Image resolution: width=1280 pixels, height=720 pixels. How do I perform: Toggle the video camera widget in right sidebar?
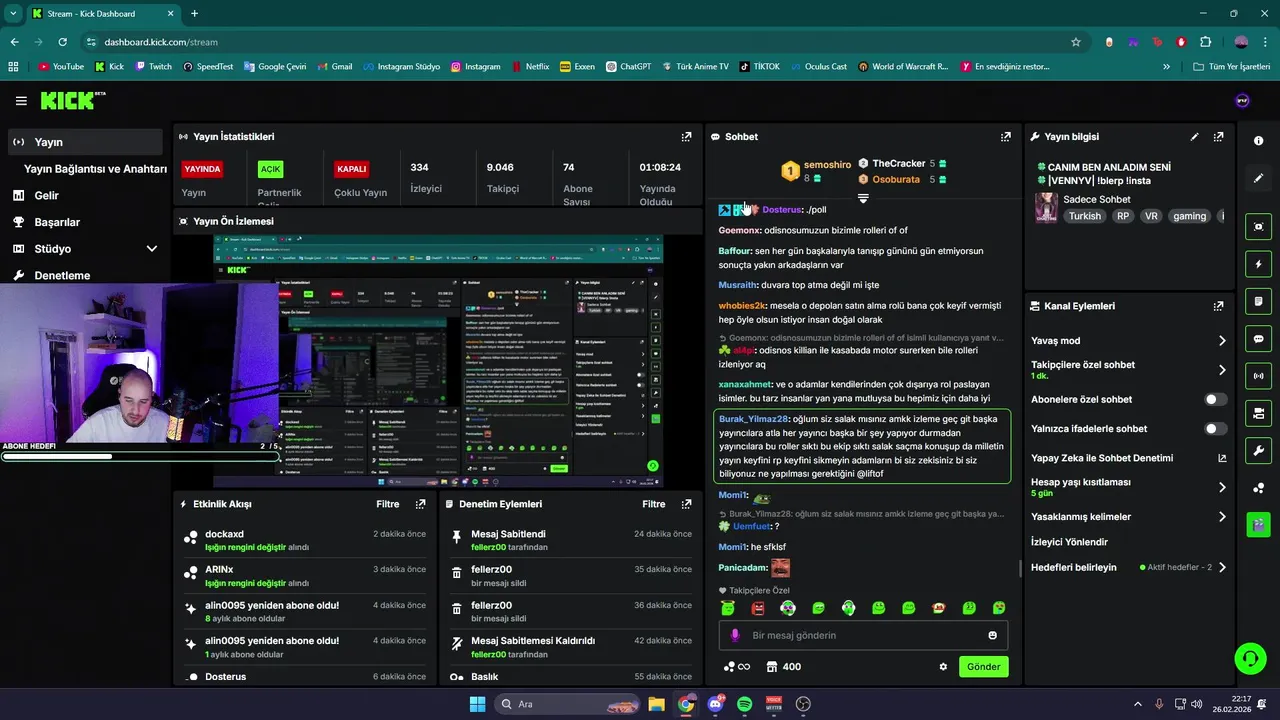click(x=1258, y=413)
